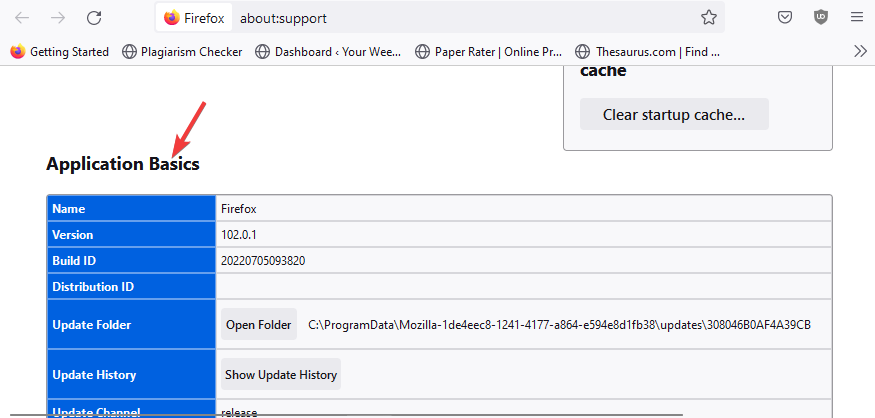Image resolution: width=875 pixels, height=418 pixels.
Task: Open the uBlock Origin shield extension
Action: 821,18
